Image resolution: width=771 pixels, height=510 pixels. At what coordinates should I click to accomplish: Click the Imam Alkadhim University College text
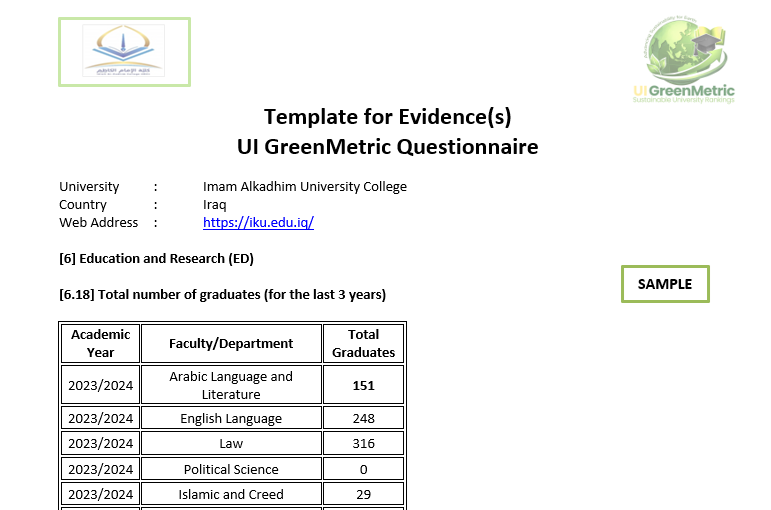tap(305, 187)
